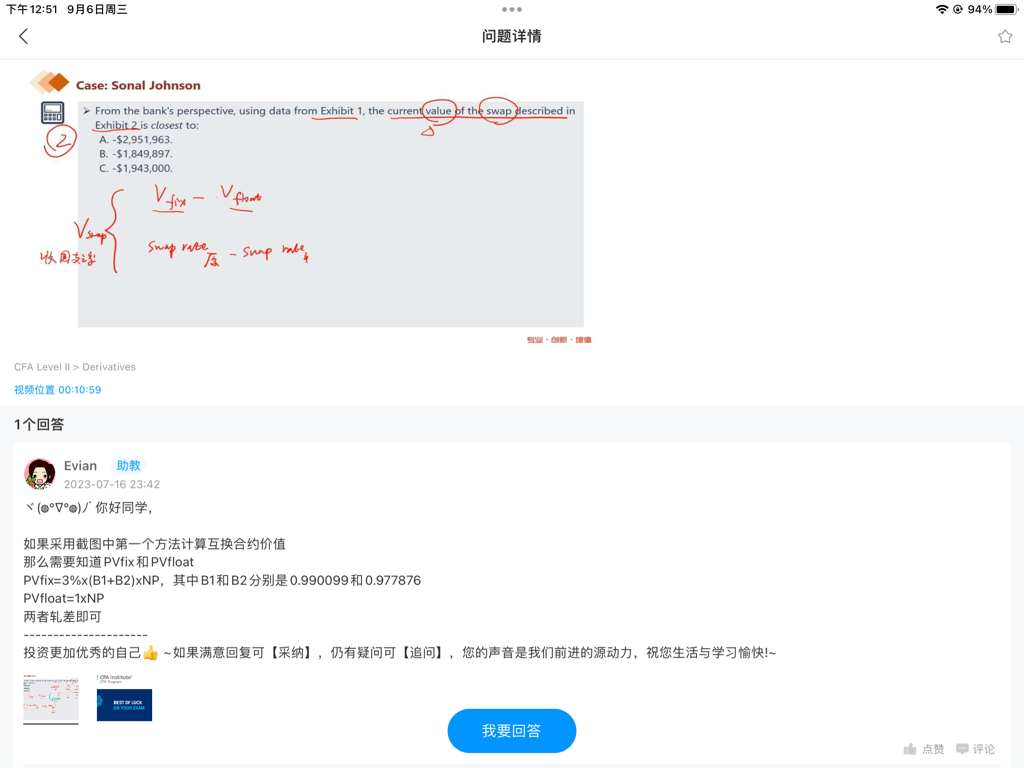Select the 1个回答 heading

coord(39,424)
